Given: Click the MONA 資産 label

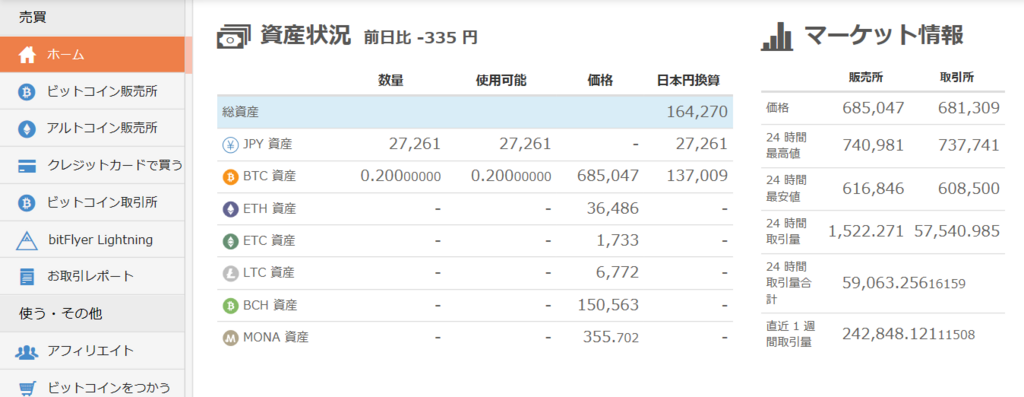Looking at the screenshot, I should coord(276,338).
